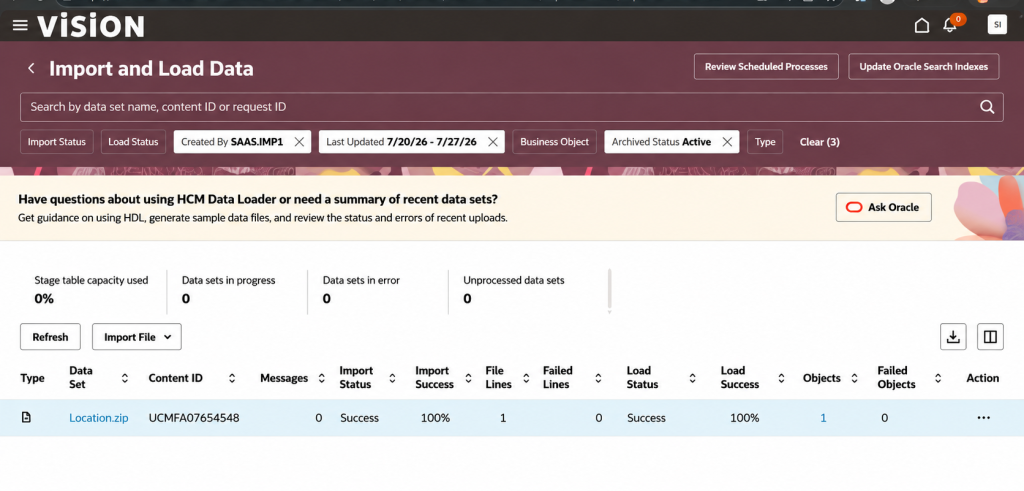Sort by the Content ID column
The width and height of the screenshot is (1024, 491).
click(x=232, y=378)
